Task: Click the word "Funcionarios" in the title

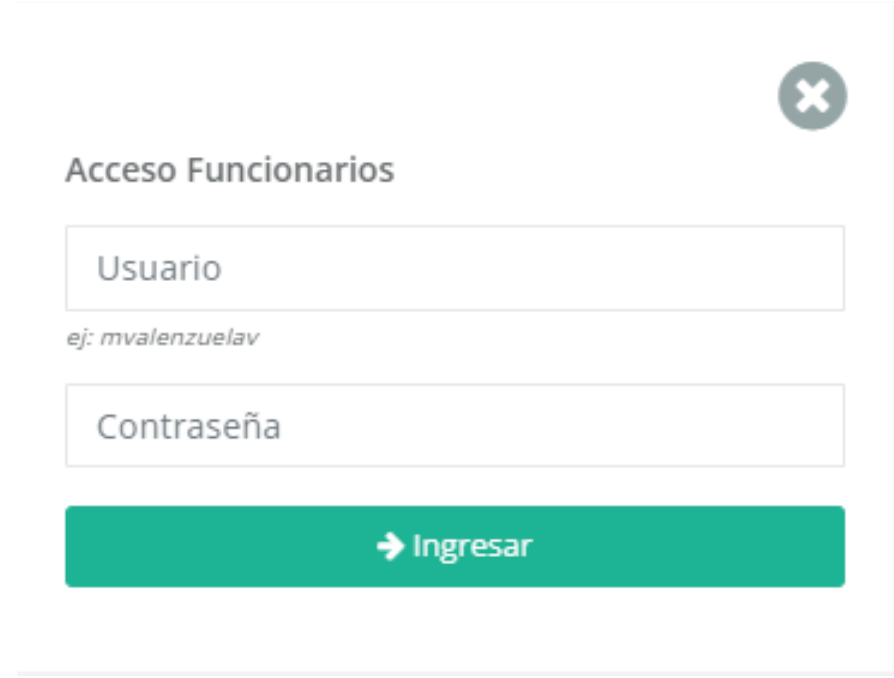Action: [290, 170]
